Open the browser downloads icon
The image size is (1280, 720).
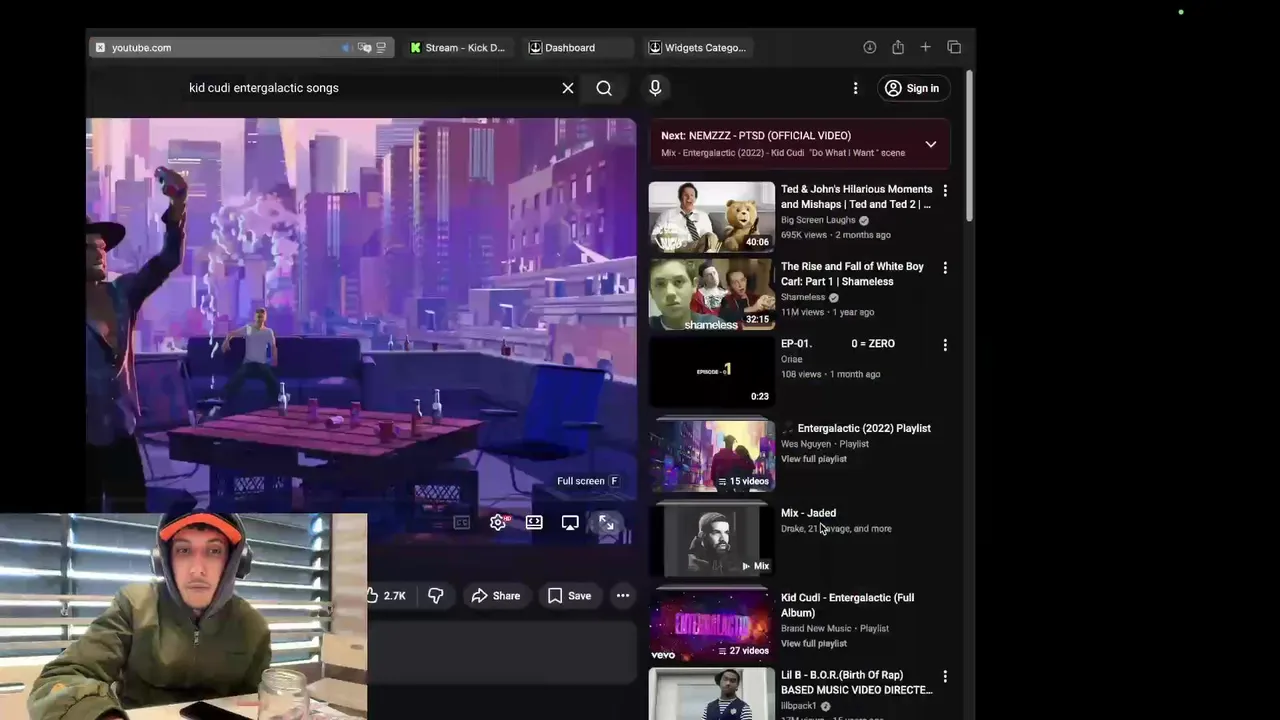(x=870, y=47)
